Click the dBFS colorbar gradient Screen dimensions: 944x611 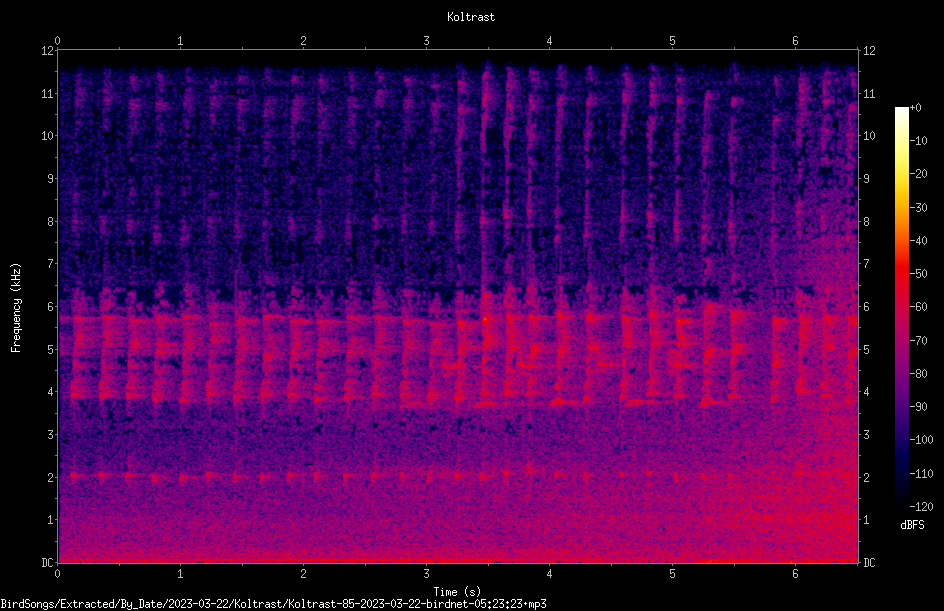pyautogui.click(x=901, y=306)
